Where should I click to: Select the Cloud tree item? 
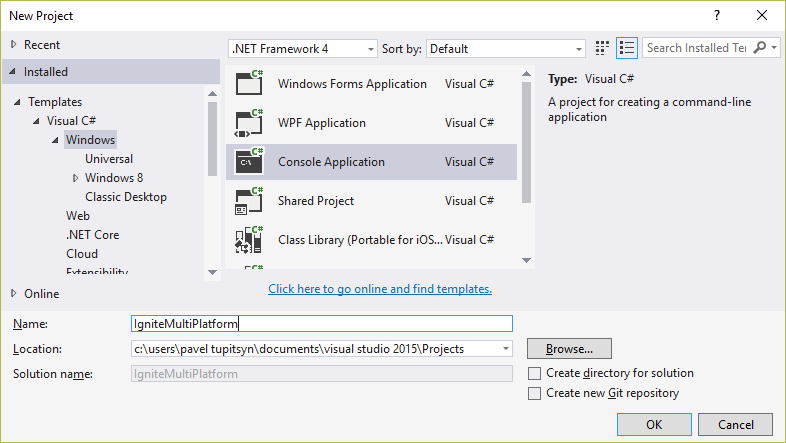click(x=82, y=254)
